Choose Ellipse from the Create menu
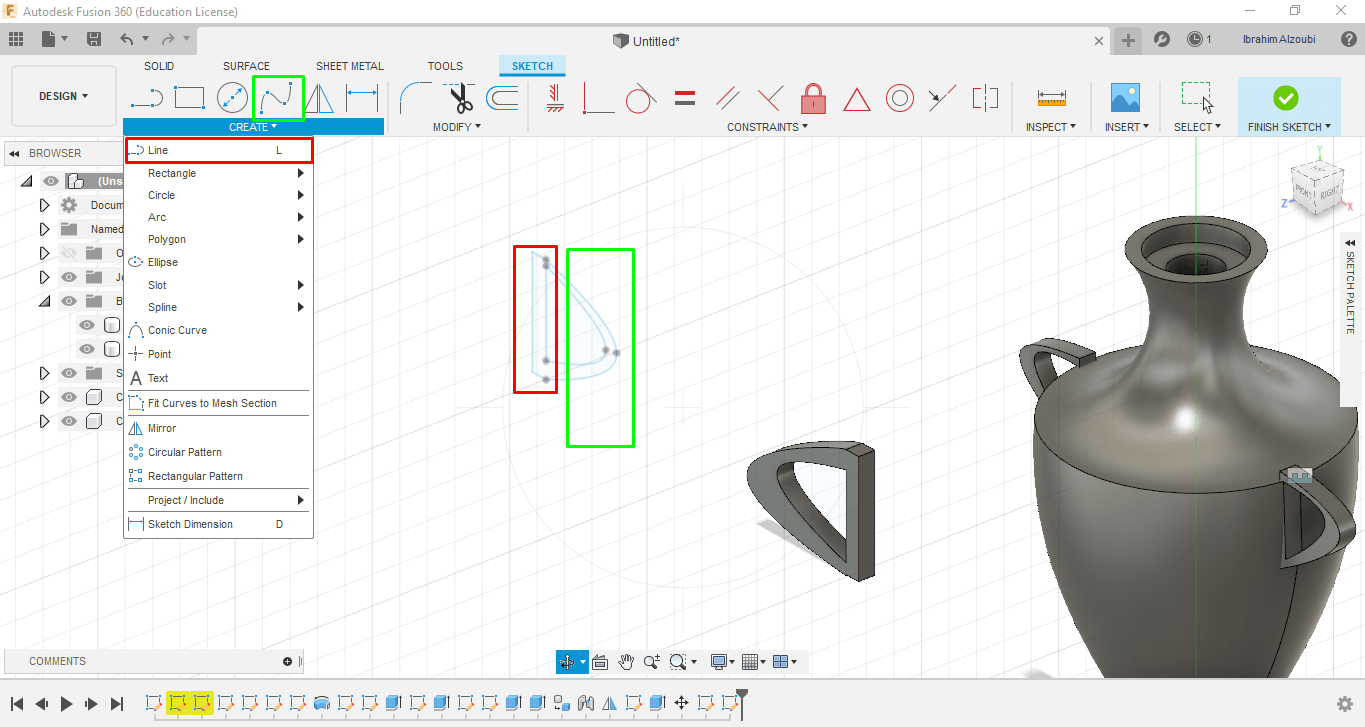 [x=218, y=262]
